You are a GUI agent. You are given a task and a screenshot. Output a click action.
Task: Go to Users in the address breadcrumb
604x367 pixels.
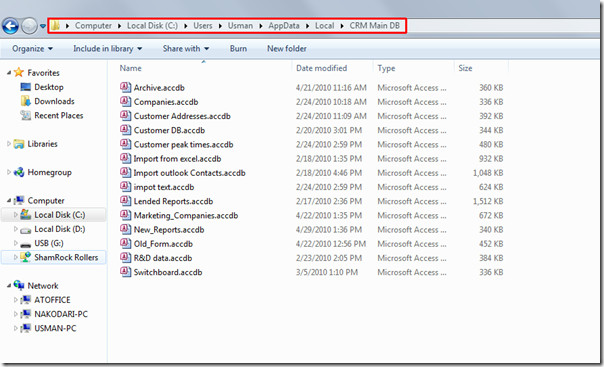[x=203, y=26]
